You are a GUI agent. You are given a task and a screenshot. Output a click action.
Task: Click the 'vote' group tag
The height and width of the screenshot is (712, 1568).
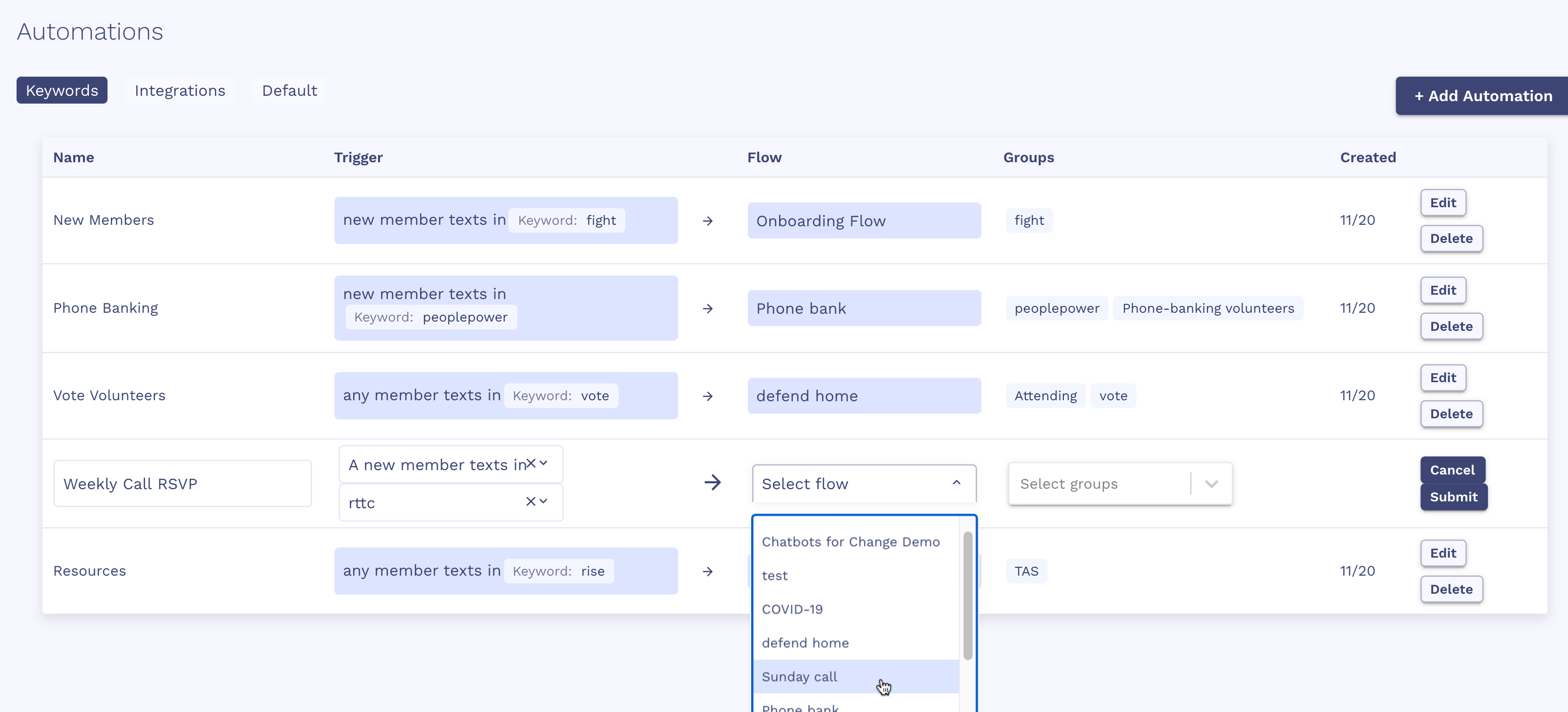(x=1113, y=396)
